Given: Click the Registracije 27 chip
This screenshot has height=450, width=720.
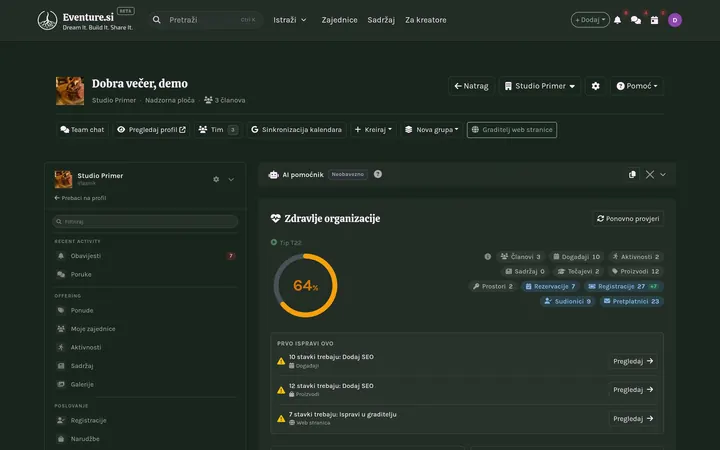Looking at the screenshot, I should (624, 287).
